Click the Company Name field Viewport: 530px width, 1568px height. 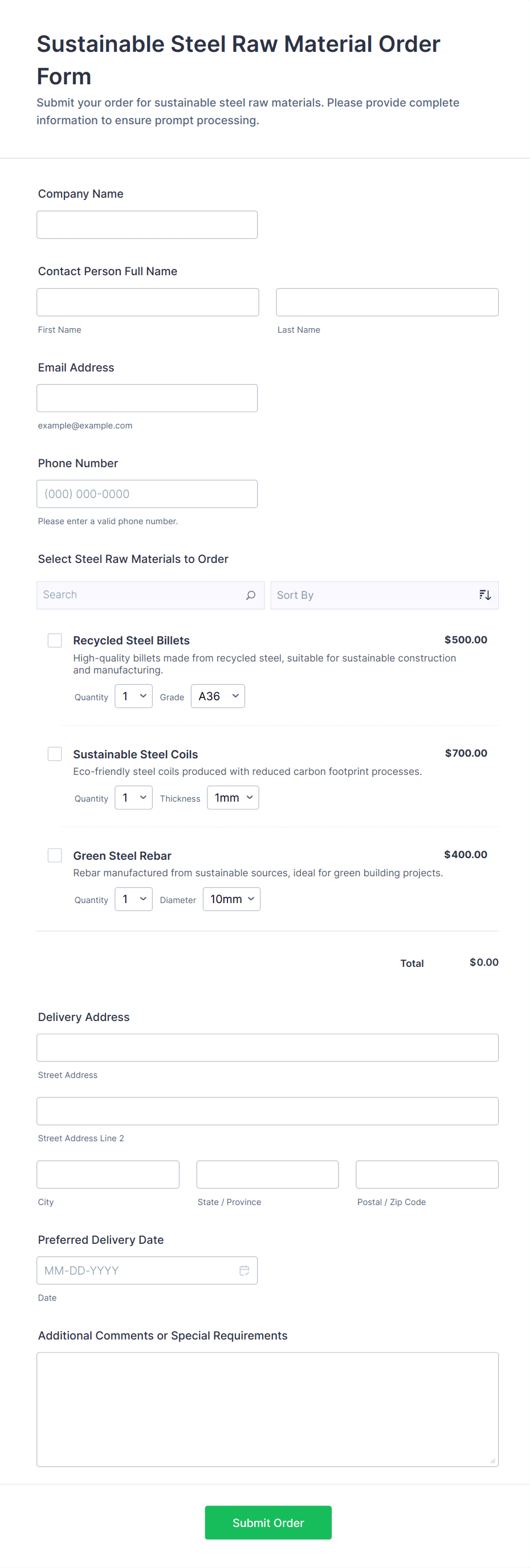(x=146, y=224)
